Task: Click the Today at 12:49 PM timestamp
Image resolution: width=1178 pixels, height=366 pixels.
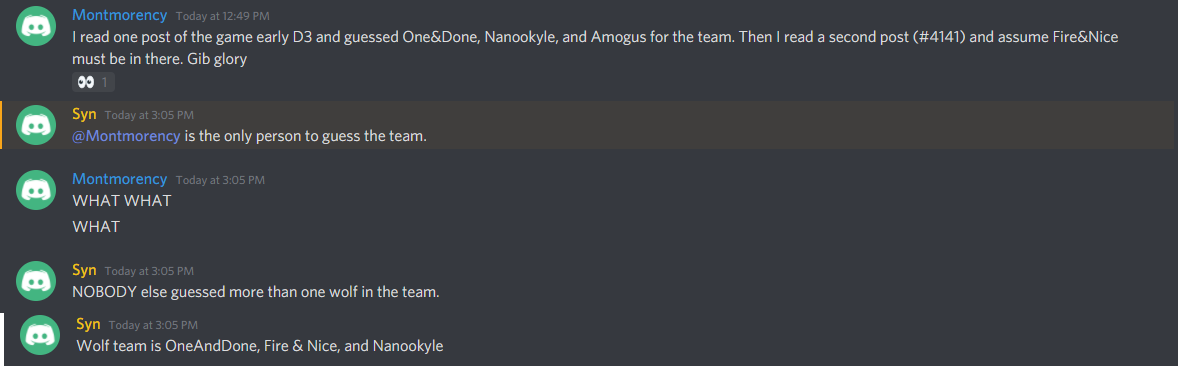Action: [x=222, y=15]
